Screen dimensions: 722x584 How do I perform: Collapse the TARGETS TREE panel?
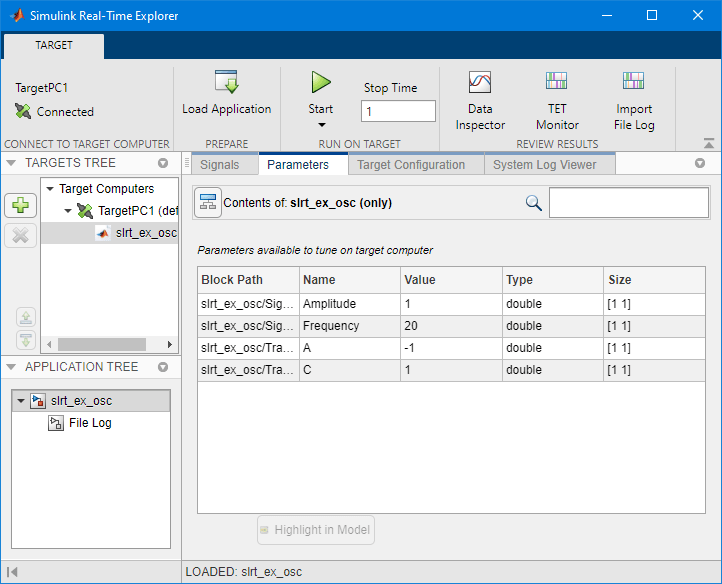(x=11, y=163)
